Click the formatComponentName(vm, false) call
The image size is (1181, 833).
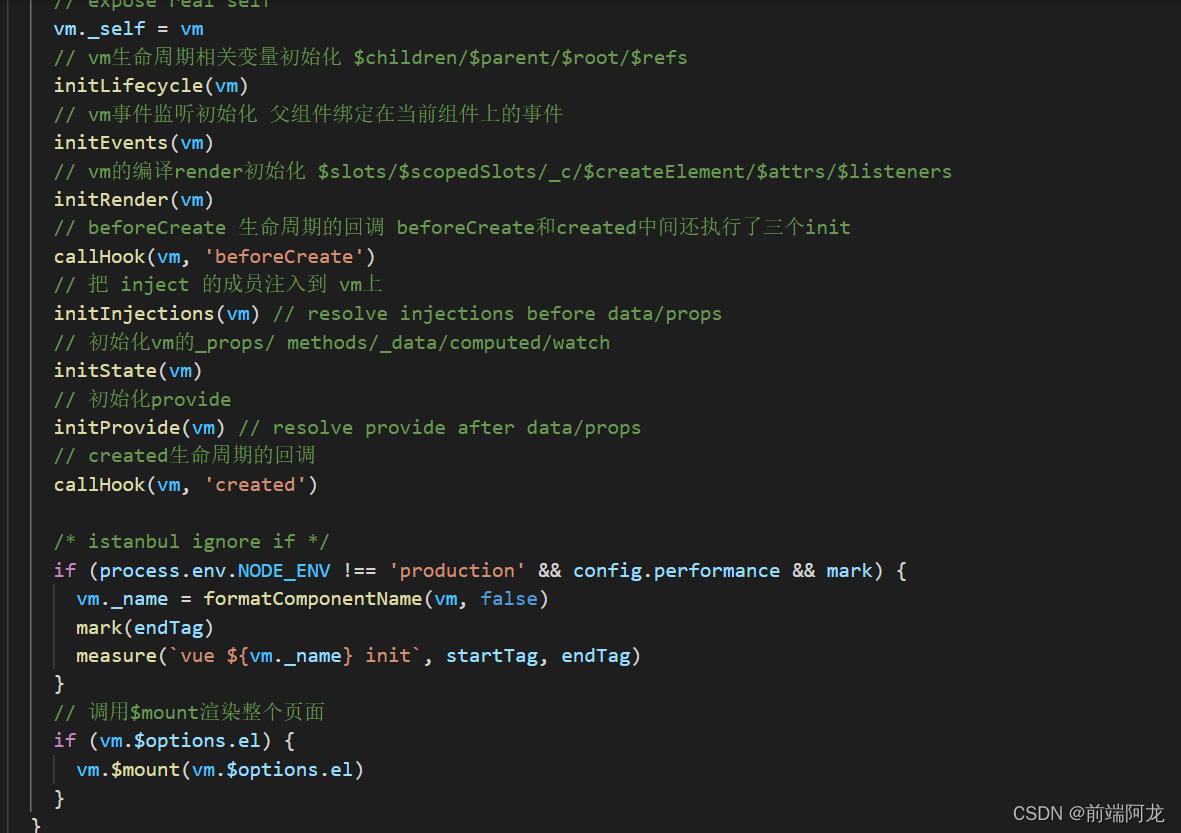(x=376, y=600)
